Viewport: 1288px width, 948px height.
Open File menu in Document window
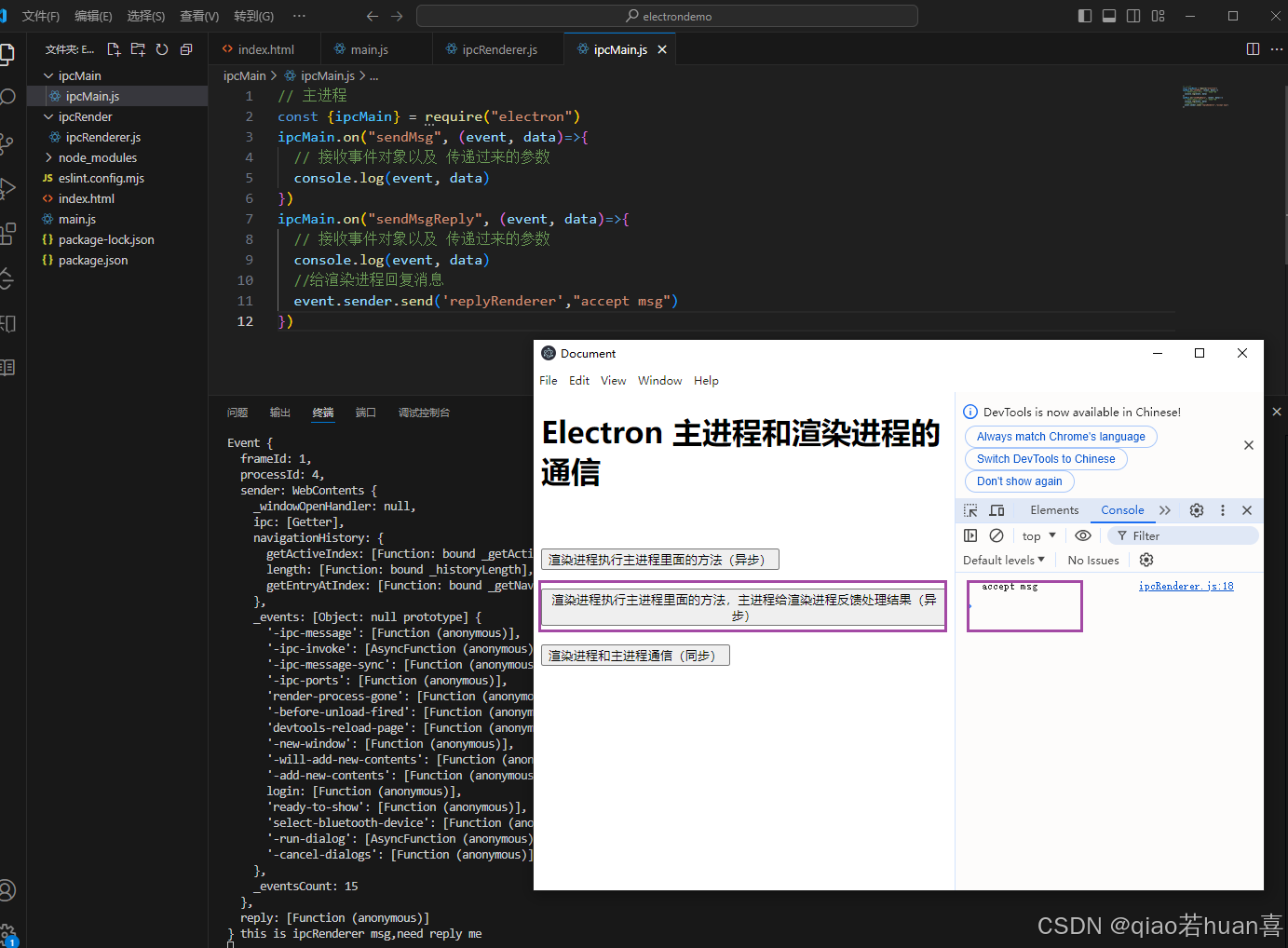click(x=549, y=380)
